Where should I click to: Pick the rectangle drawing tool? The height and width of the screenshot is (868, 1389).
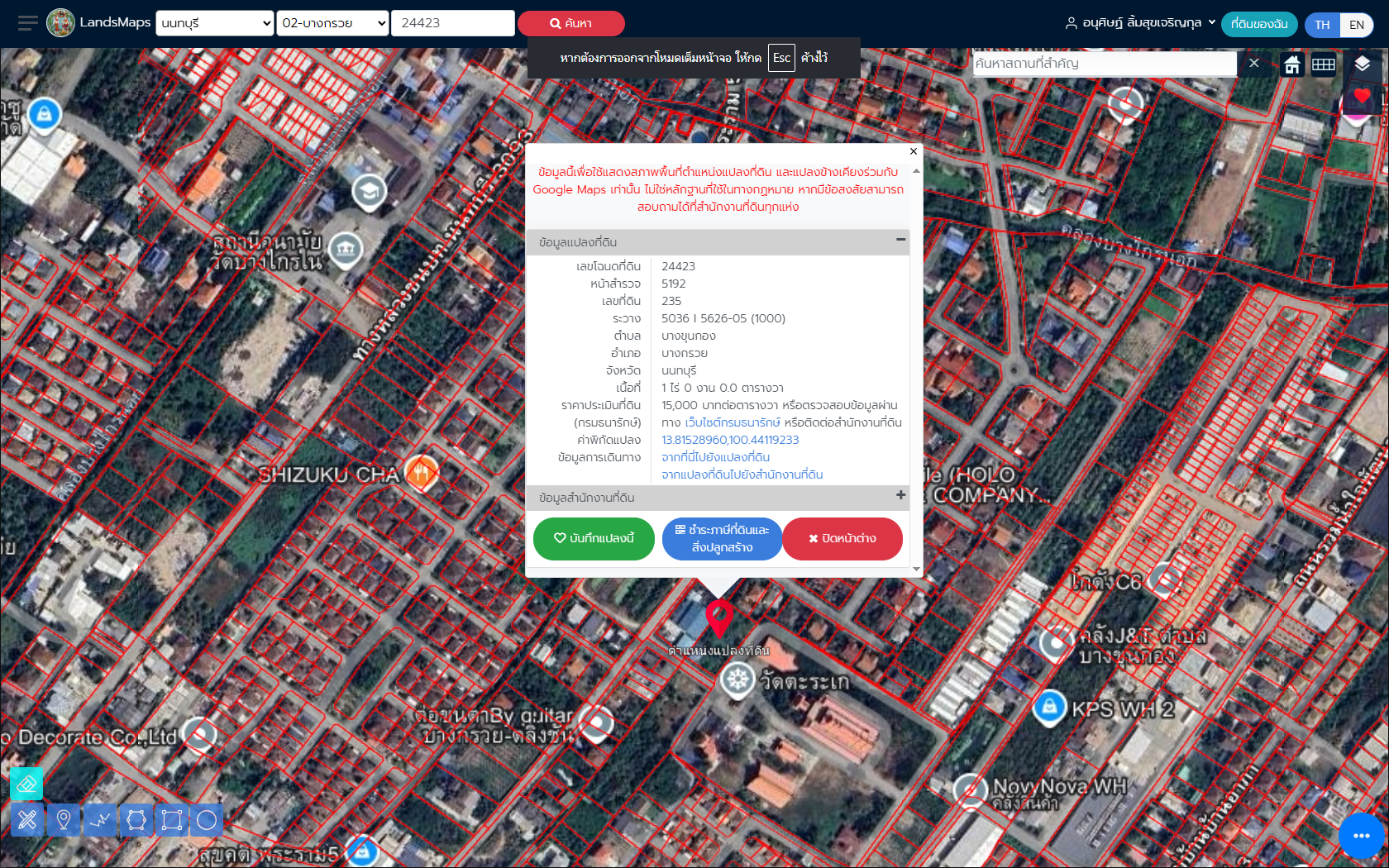172,820
